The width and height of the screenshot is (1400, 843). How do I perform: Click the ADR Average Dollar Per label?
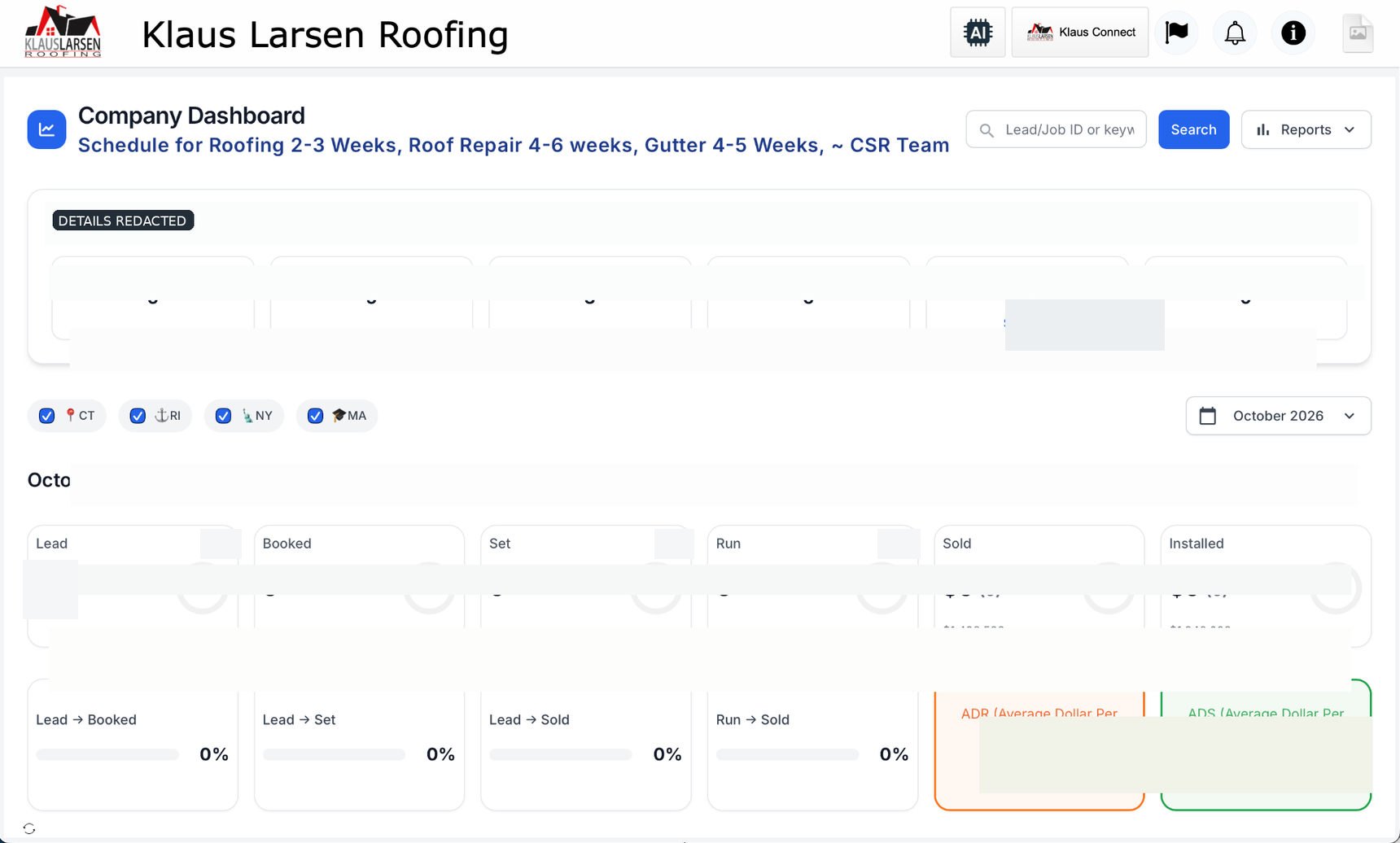pyautogui.click(x=1039, y=712)
